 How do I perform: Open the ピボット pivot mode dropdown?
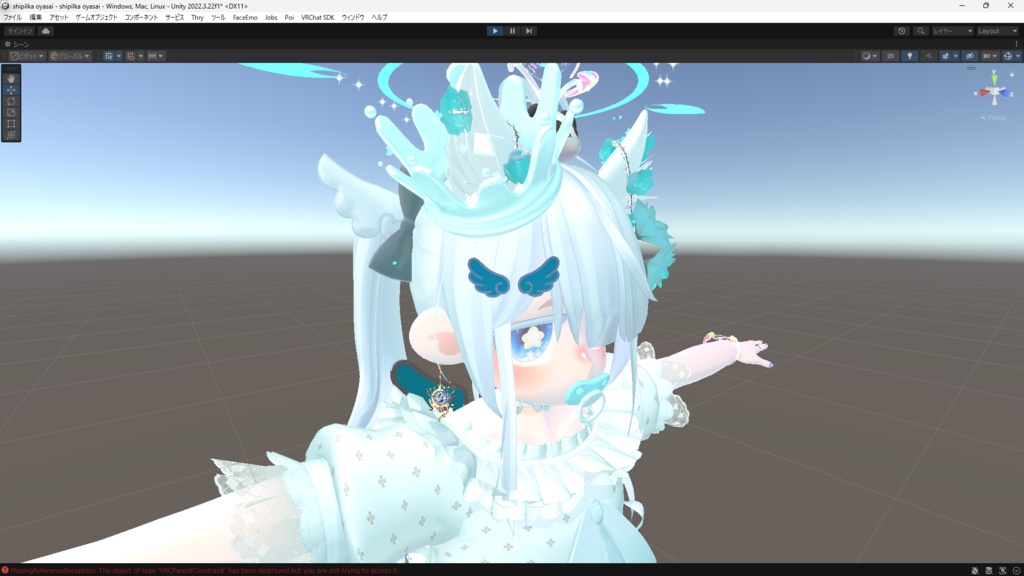coord(25,55)
